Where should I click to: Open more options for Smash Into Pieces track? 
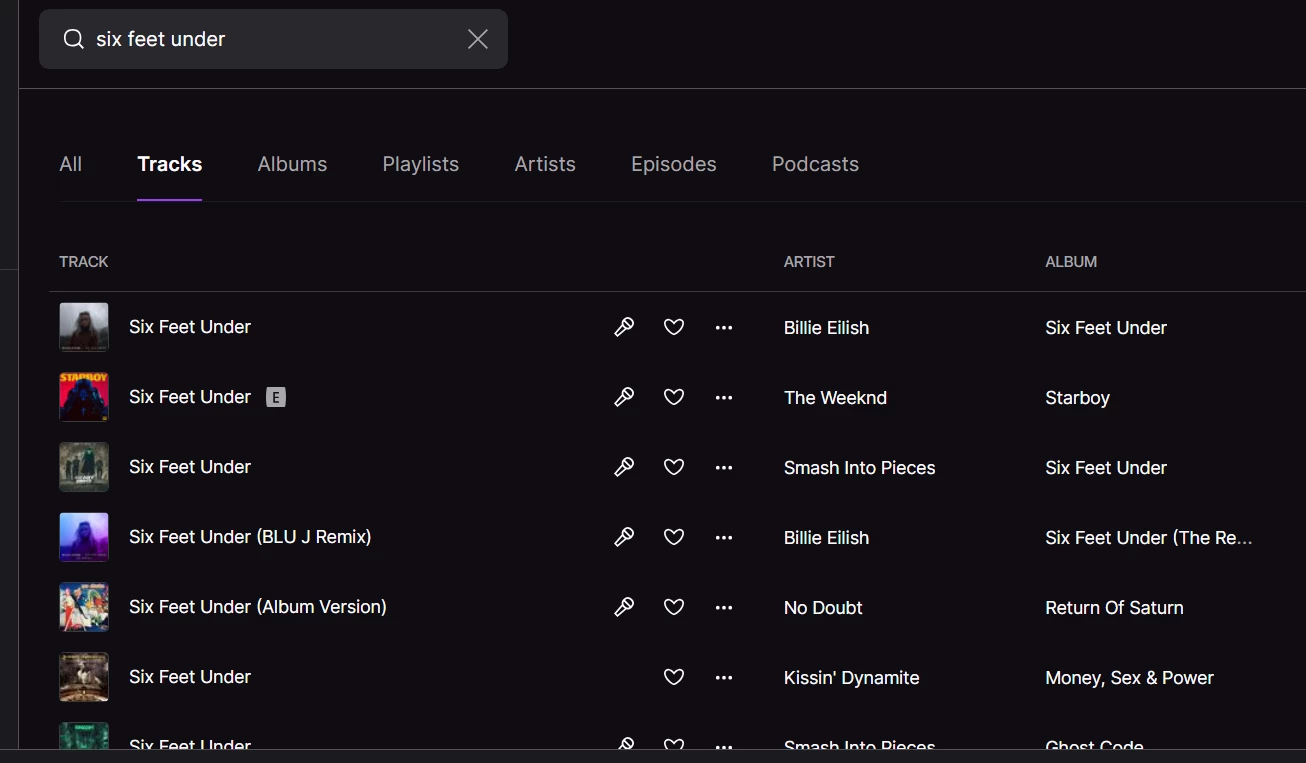click(x=724, y=467)
